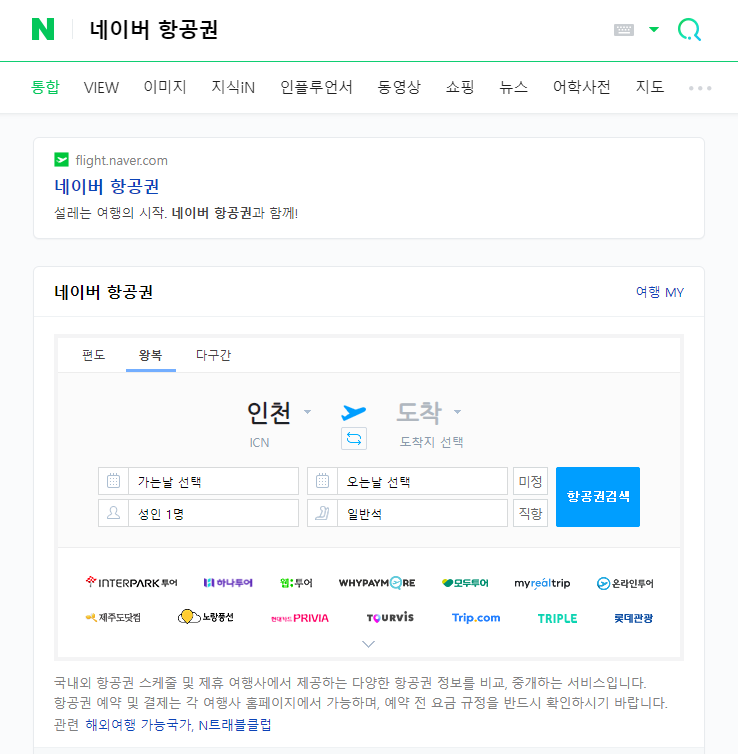Toggle the 미정 undecided option
Screen dimensions: 738x754
pyautogui.click(x=530, y=481)
